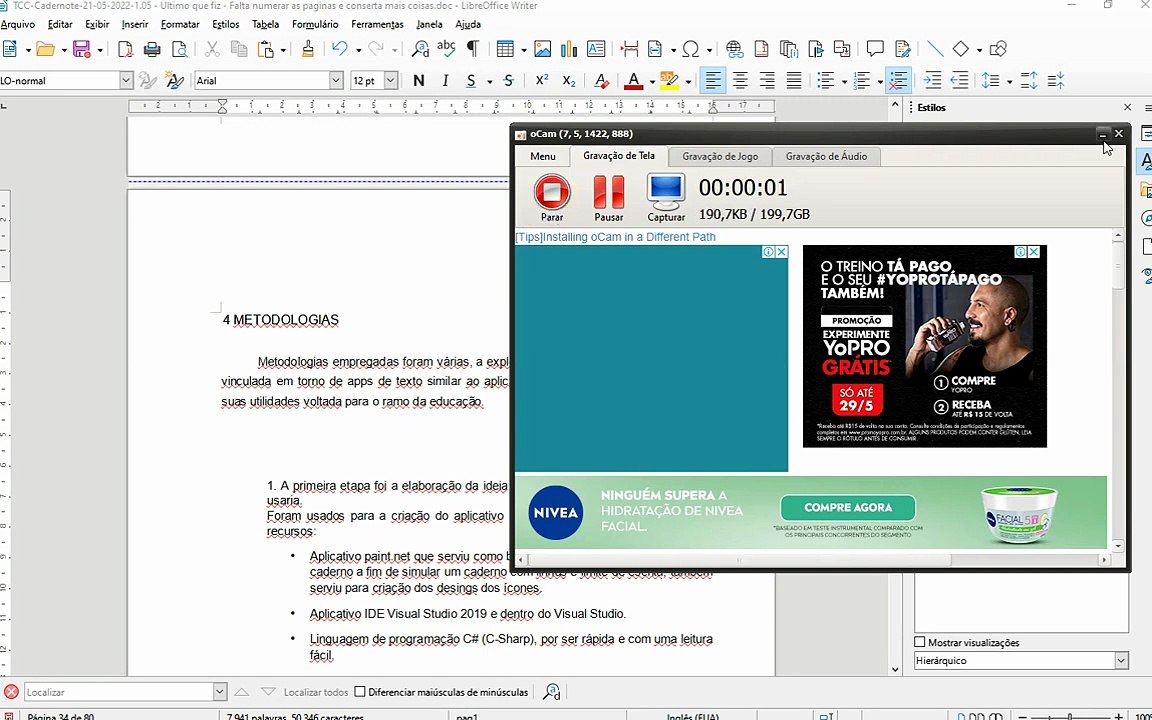Open Find and Replace toolbar icon
1152x720 pixels.
(x=420, y=49)
